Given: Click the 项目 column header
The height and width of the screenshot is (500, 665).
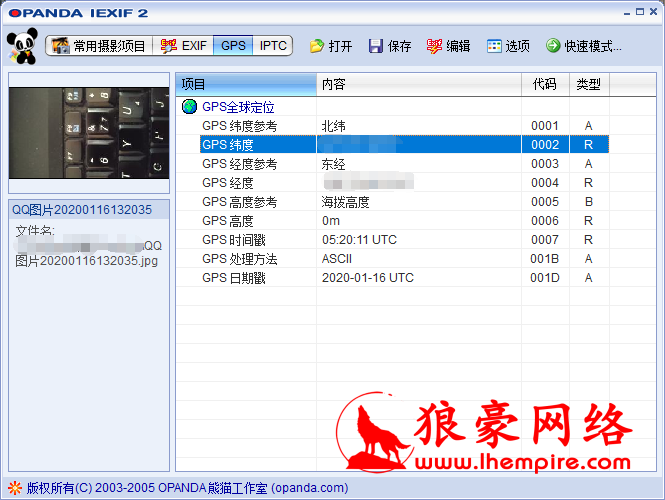Looking at the screenshot, I should (x=246, y=84).
